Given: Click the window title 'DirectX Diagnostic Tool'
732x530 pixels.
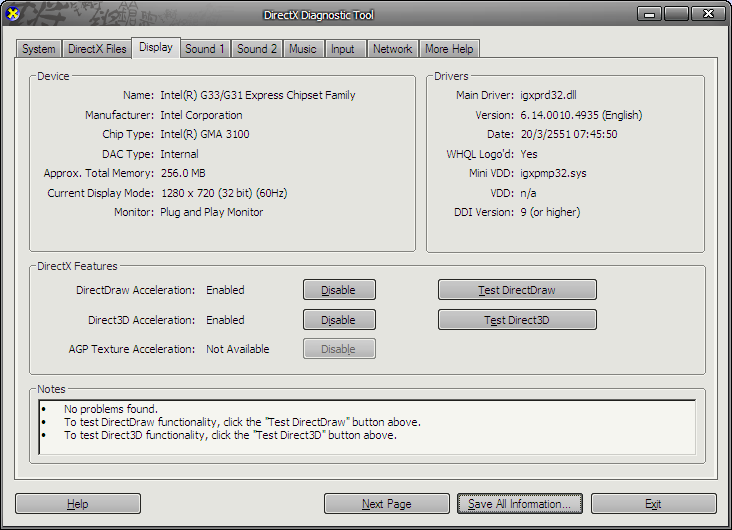Looking at the screenshot, I should [318, 15].
